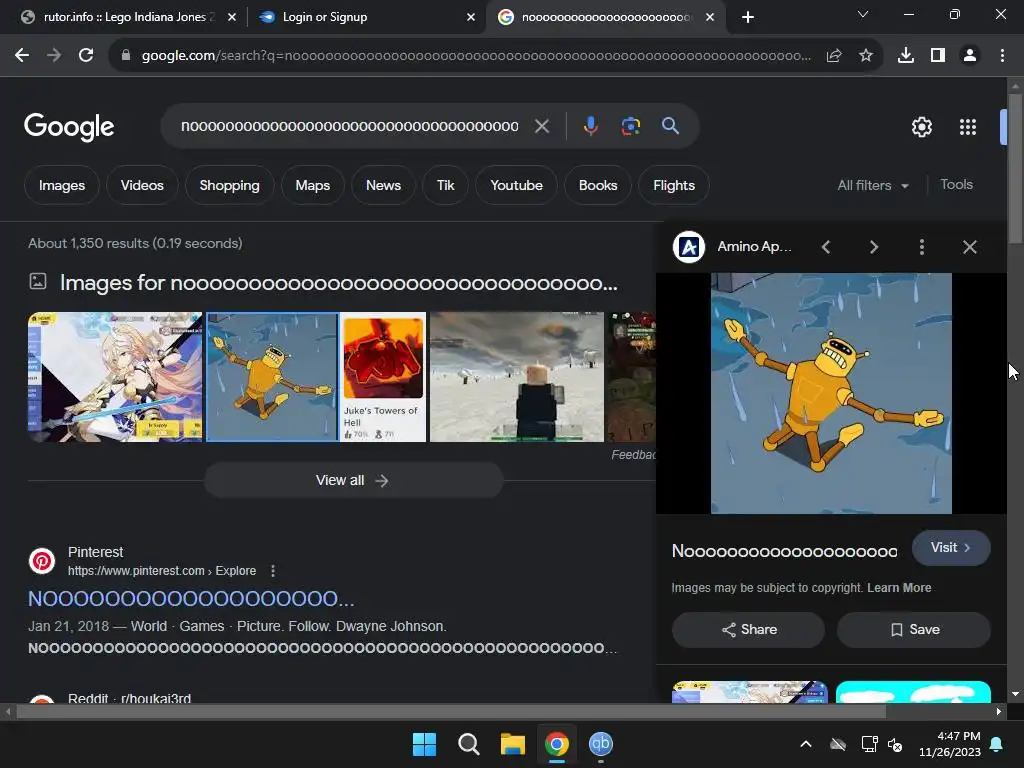Click the horizontal page scrollbar
Image resolution: width=1024 pixels, height=768 pixels.
point(451,712)
